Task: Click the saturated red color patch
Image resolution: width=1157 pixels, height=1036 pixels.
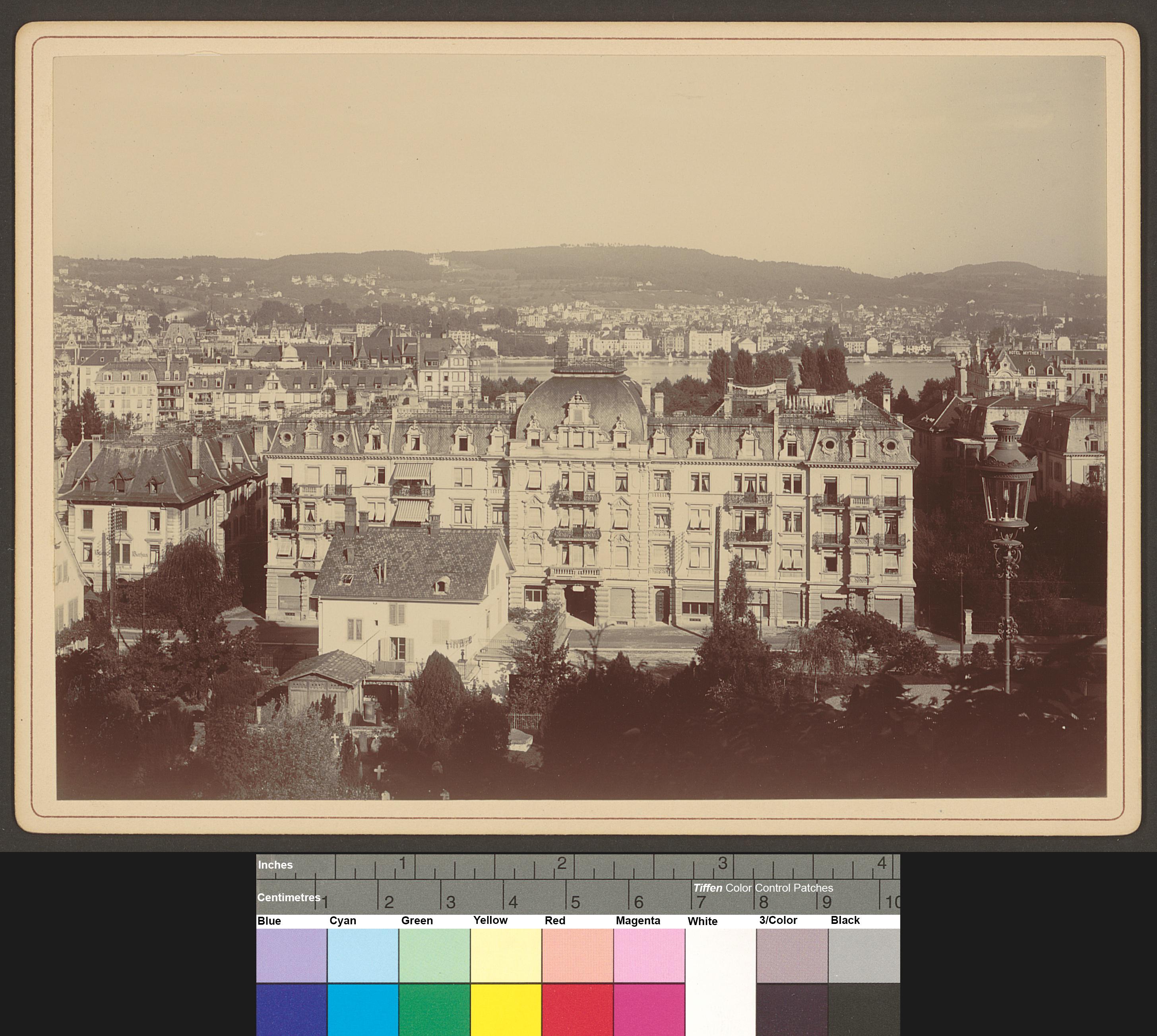Action: (577, 1010)
